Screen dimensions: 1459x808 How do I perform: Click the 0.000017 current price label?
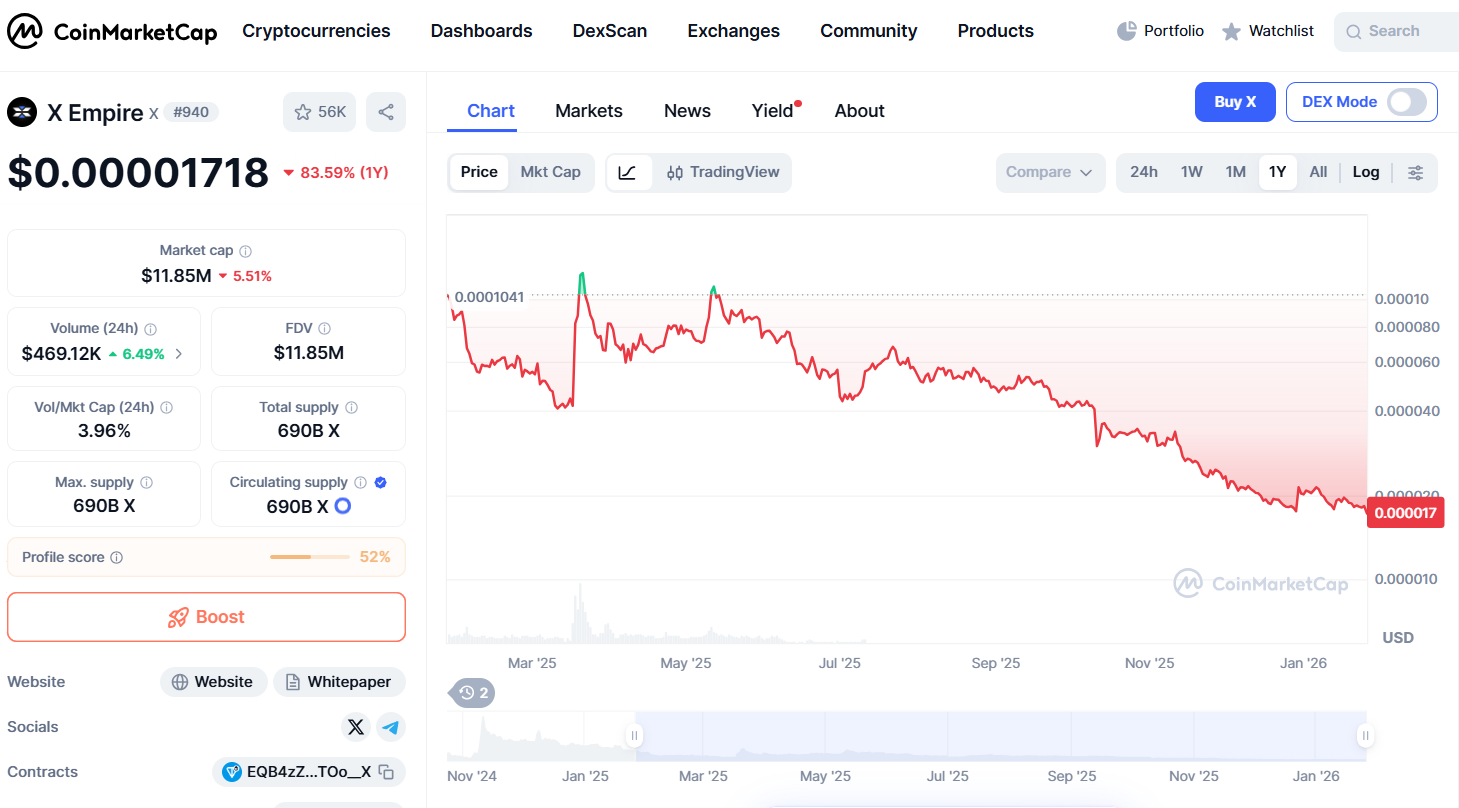(x=1405, y=513)
